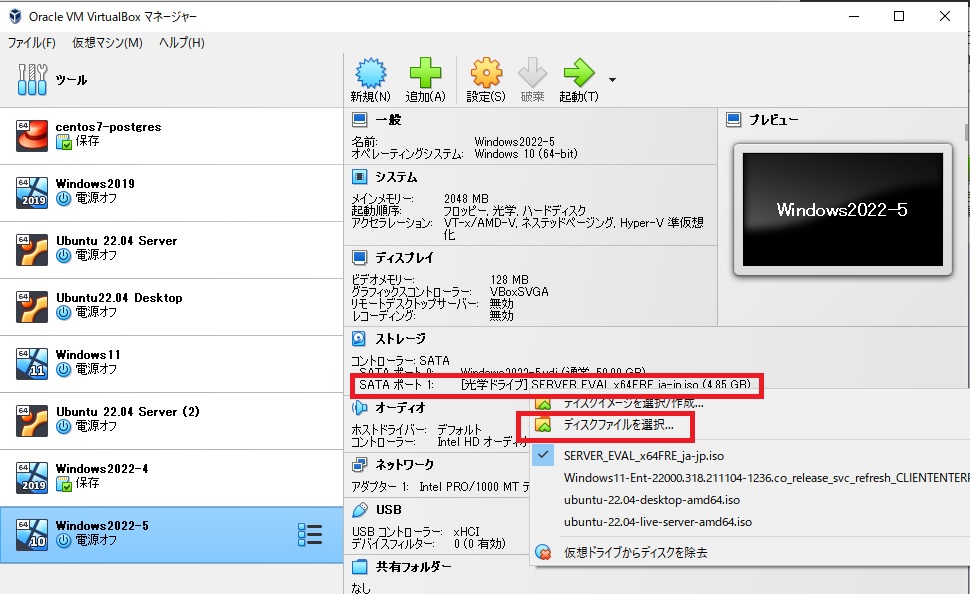Click the ストレージ section header icon
This screenshot has width=970, height=594.
point(359,339)
